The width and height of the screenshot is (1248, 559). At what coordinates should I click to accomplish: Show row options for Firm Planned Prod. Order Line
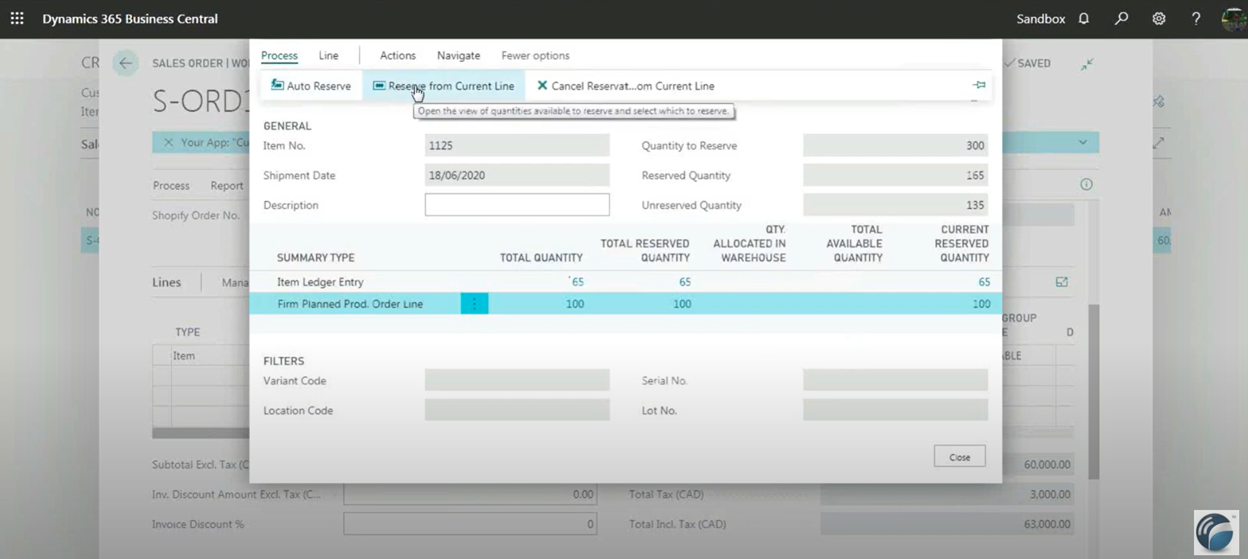(x=474, y=304)
